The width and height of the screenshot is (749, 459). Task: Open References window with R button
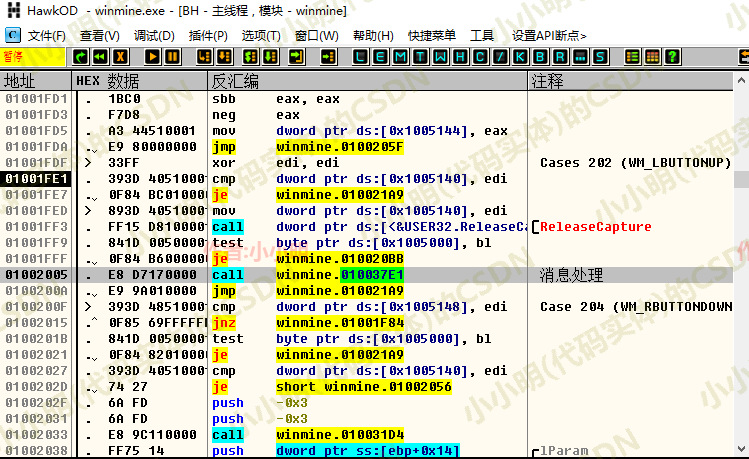click(560, 57)
